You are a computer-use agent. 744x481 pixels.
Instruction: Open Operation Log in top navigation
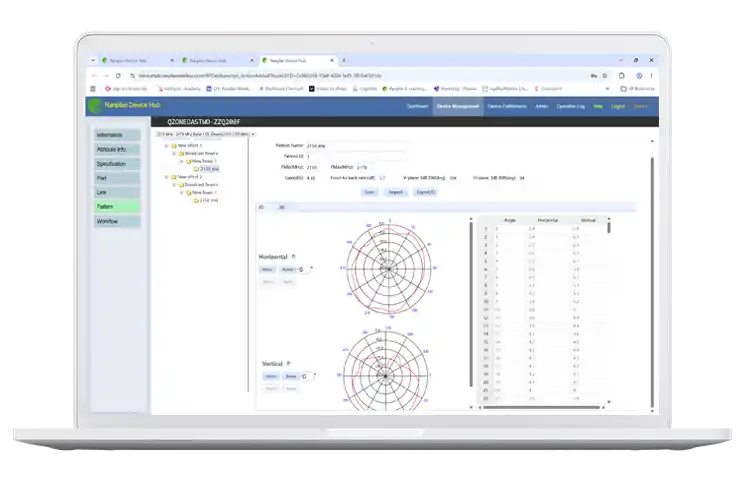(570, 106)
